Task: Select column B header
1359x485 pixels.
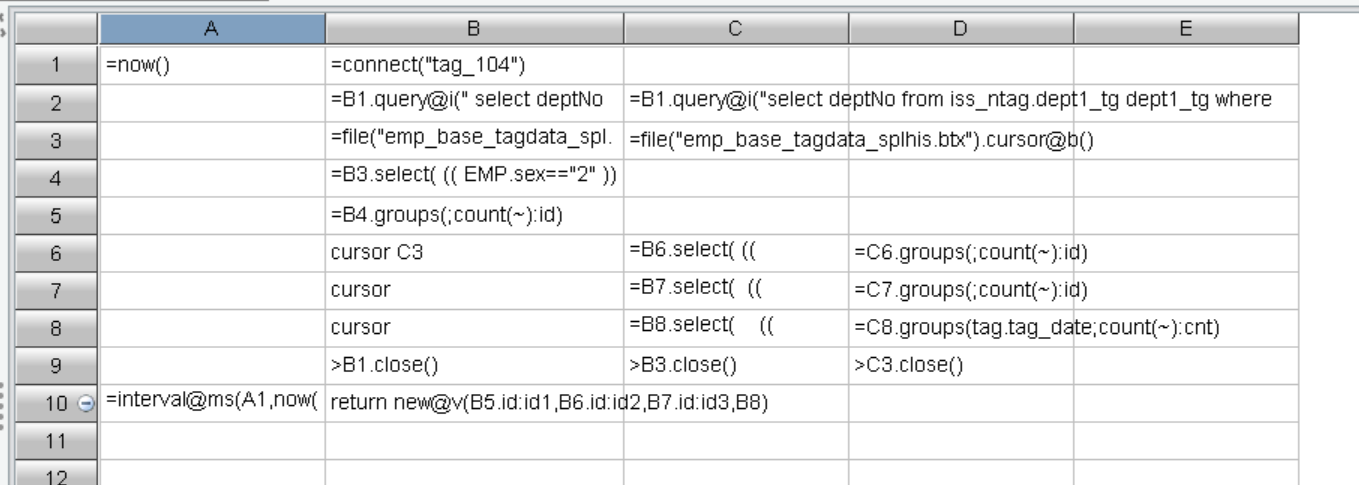Action: pos(474,31)
